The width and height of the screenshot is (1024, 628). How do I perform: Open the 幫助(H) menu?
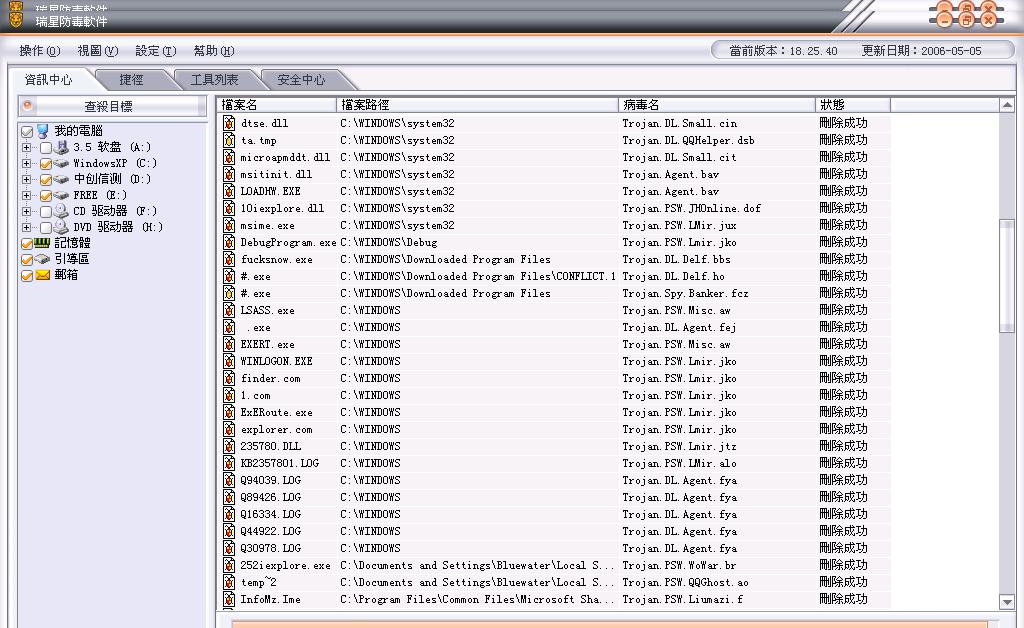(x=214, y=50)
